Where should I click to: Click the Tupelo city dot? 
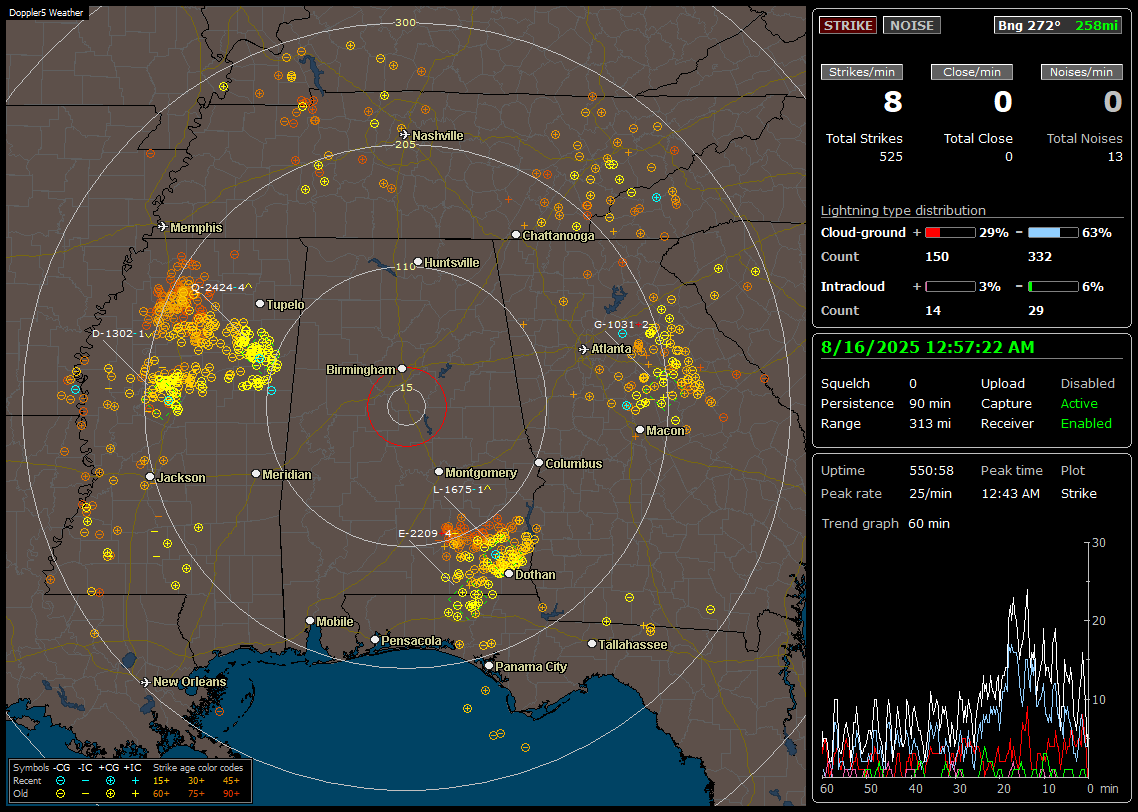click(260, 304)
